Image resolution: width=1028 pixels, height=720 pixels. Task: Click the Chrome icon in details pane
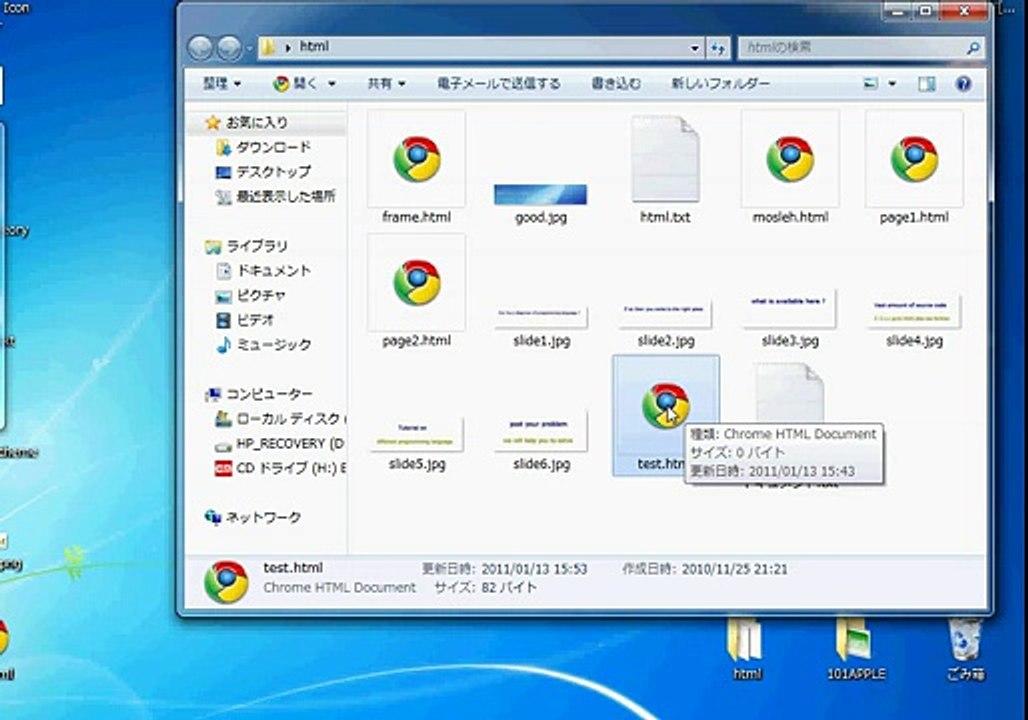226,581
